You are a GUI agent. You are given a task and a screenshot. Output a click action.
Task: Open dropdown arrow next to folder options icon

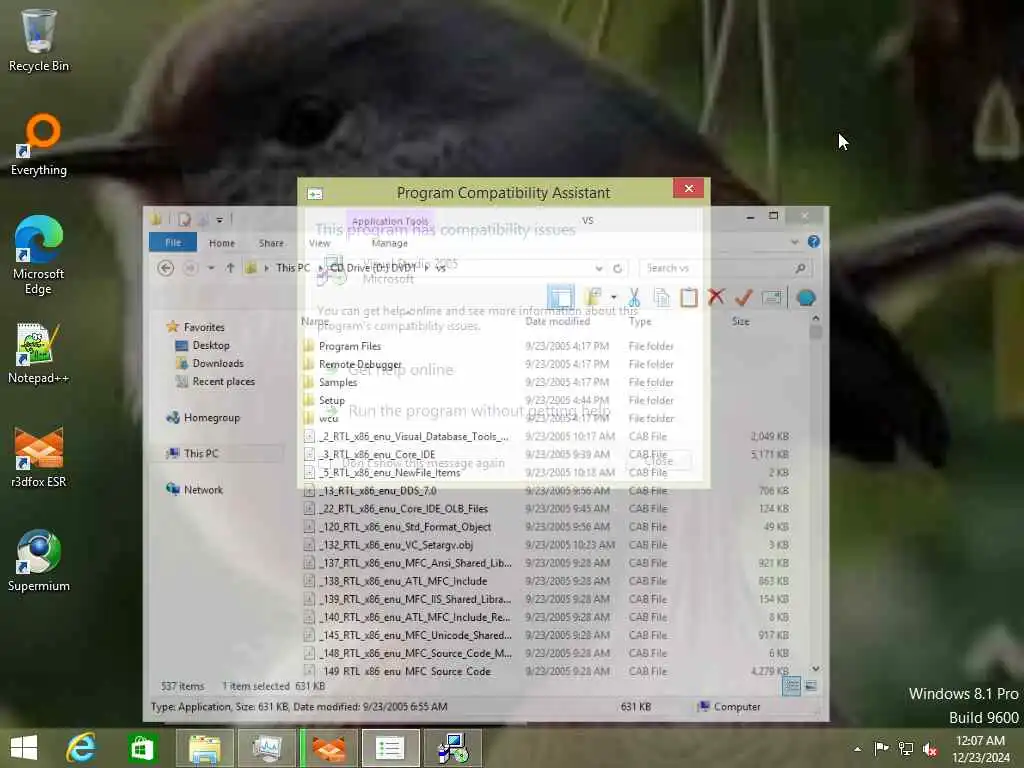tap(613, 297)
